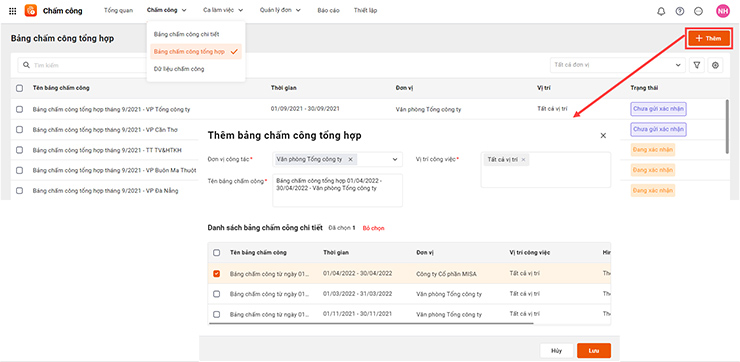Open the notifications bell icon
The image size is (740, 362).
pyautogui.click(x=661, y=11)
